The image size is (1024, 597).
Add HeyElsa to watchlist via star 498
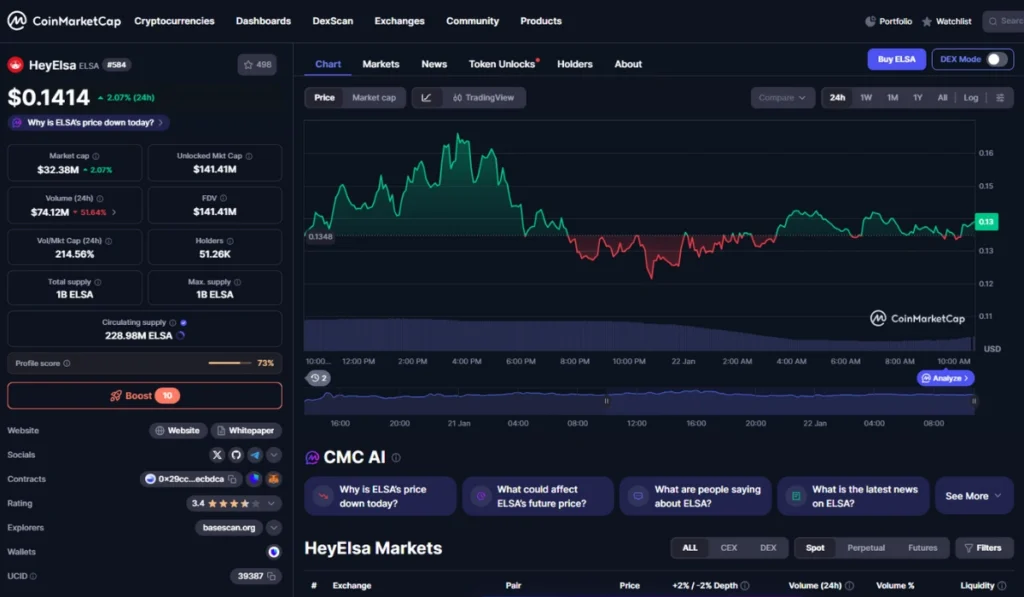[257, 65]
